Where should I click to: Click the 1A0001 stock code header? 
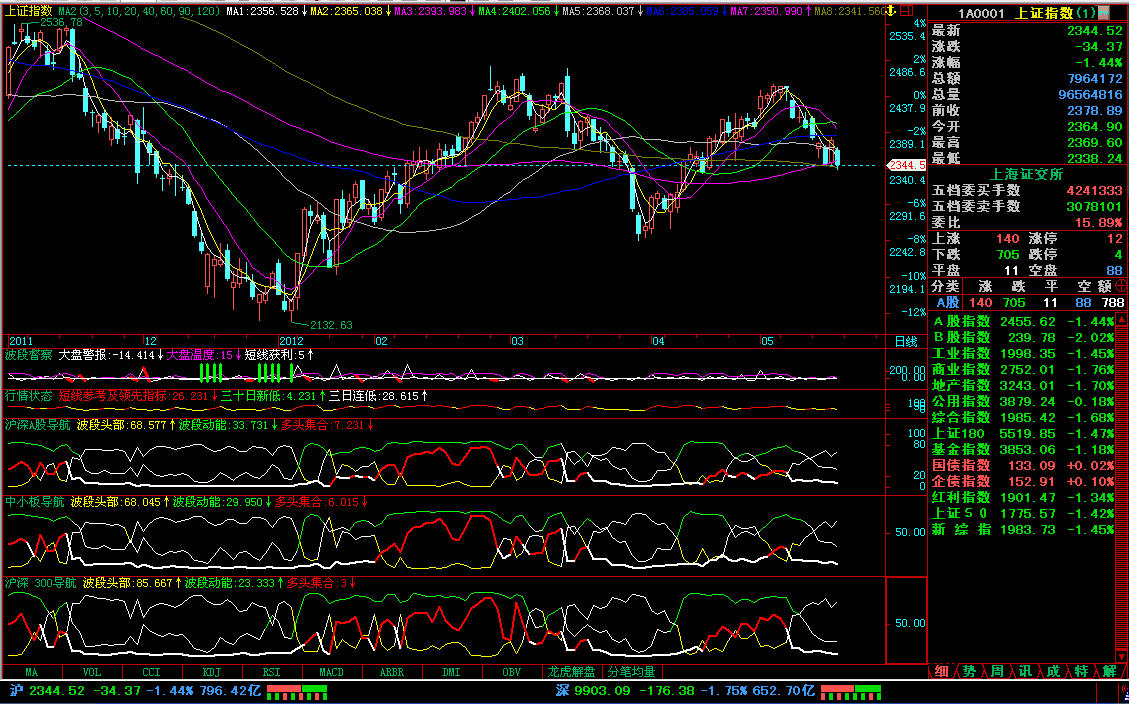981,14
